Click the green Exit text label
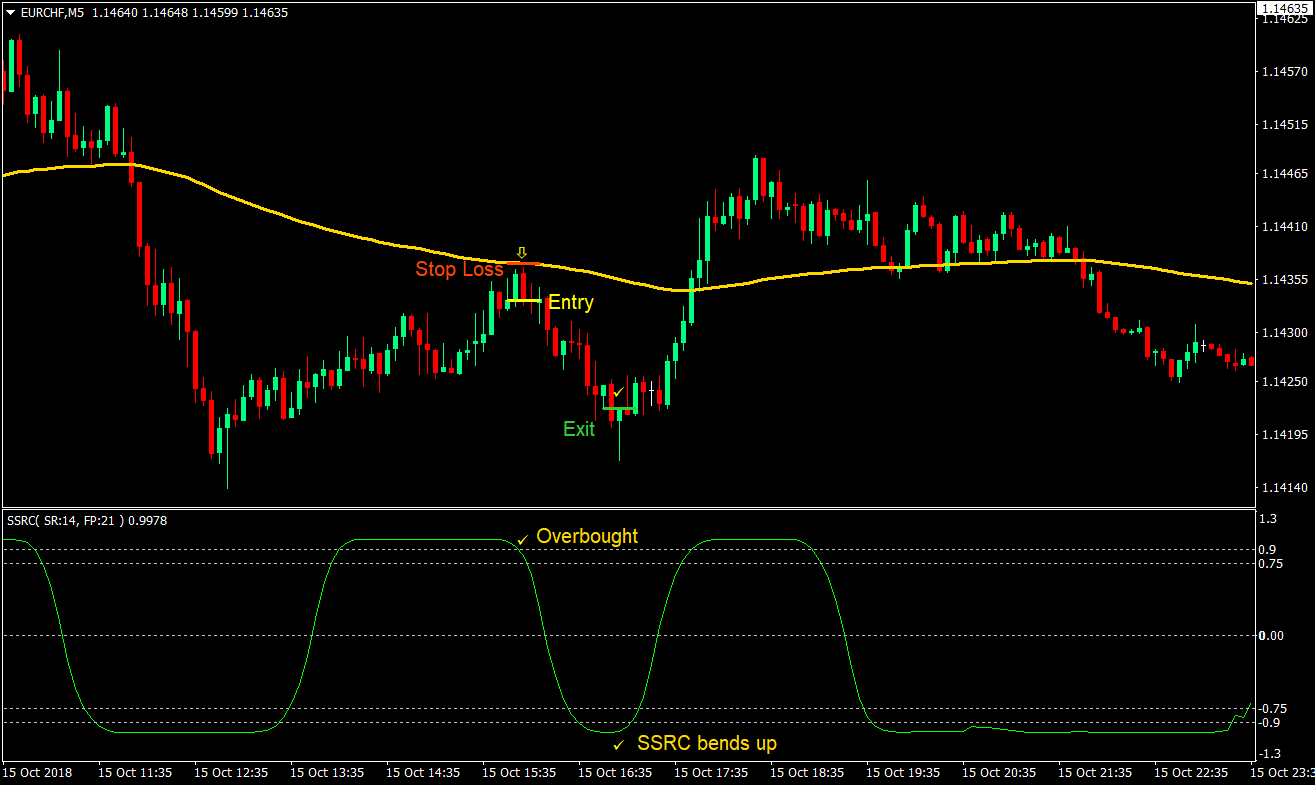1315x785 pixels. click(x=578, y=430)
